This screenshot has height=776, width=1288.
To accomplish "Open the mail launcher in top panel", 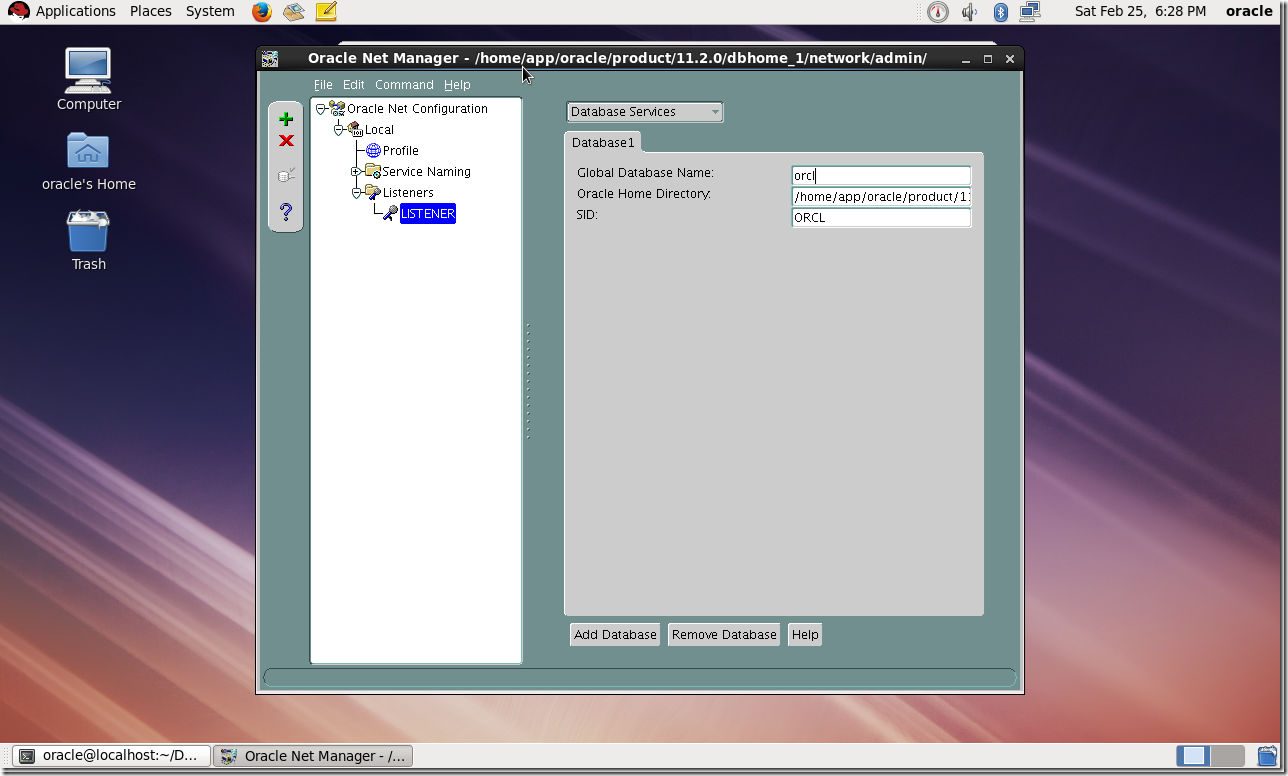I will tap(293, 12).
